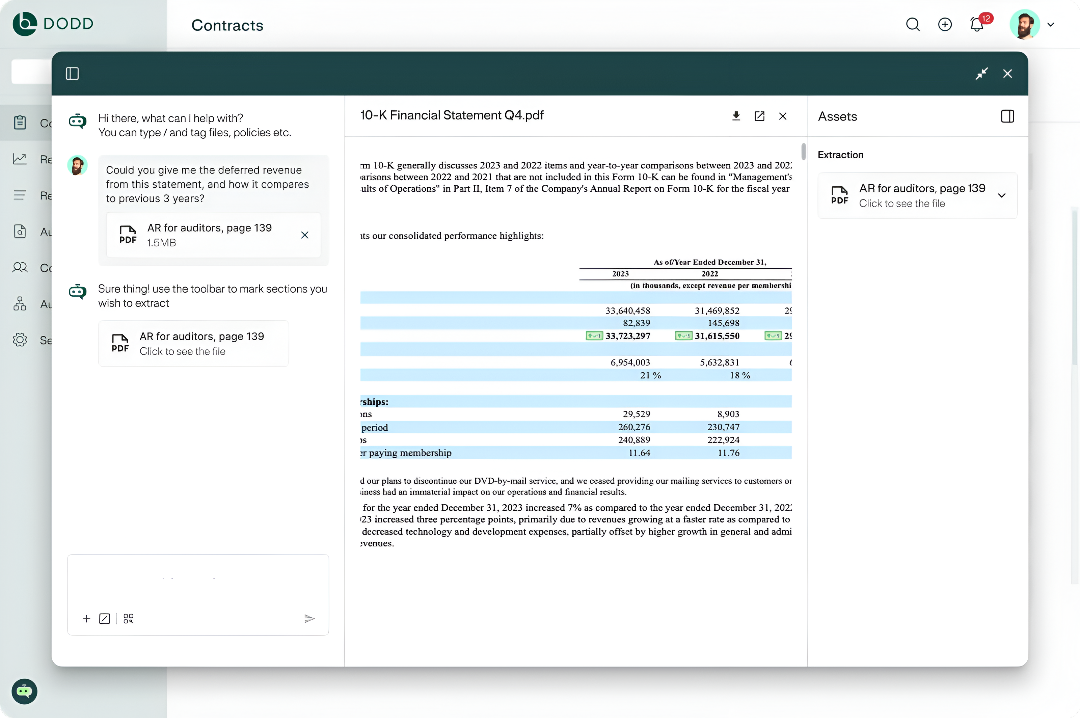Download the 10-K Financial Statement PDF
Screen dimensions: 1080x718
pos(736,116)
